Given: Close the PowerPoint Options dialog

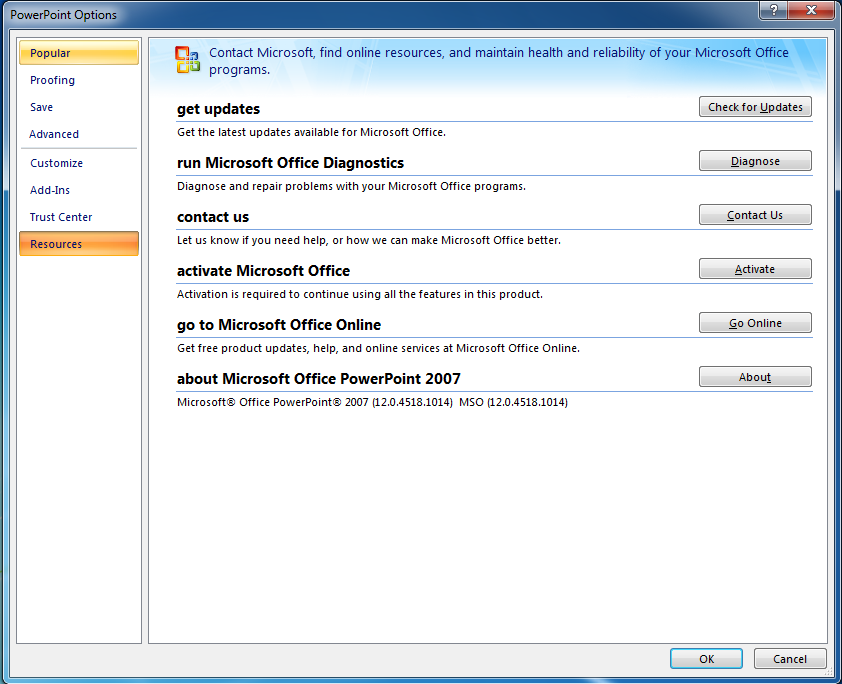Looking at the screenshot, I should point(812,9).
